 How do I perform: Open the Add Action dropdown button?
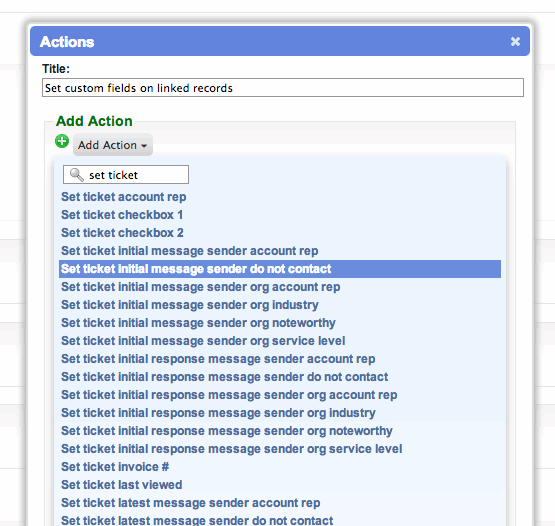click(x=113, y=145)
